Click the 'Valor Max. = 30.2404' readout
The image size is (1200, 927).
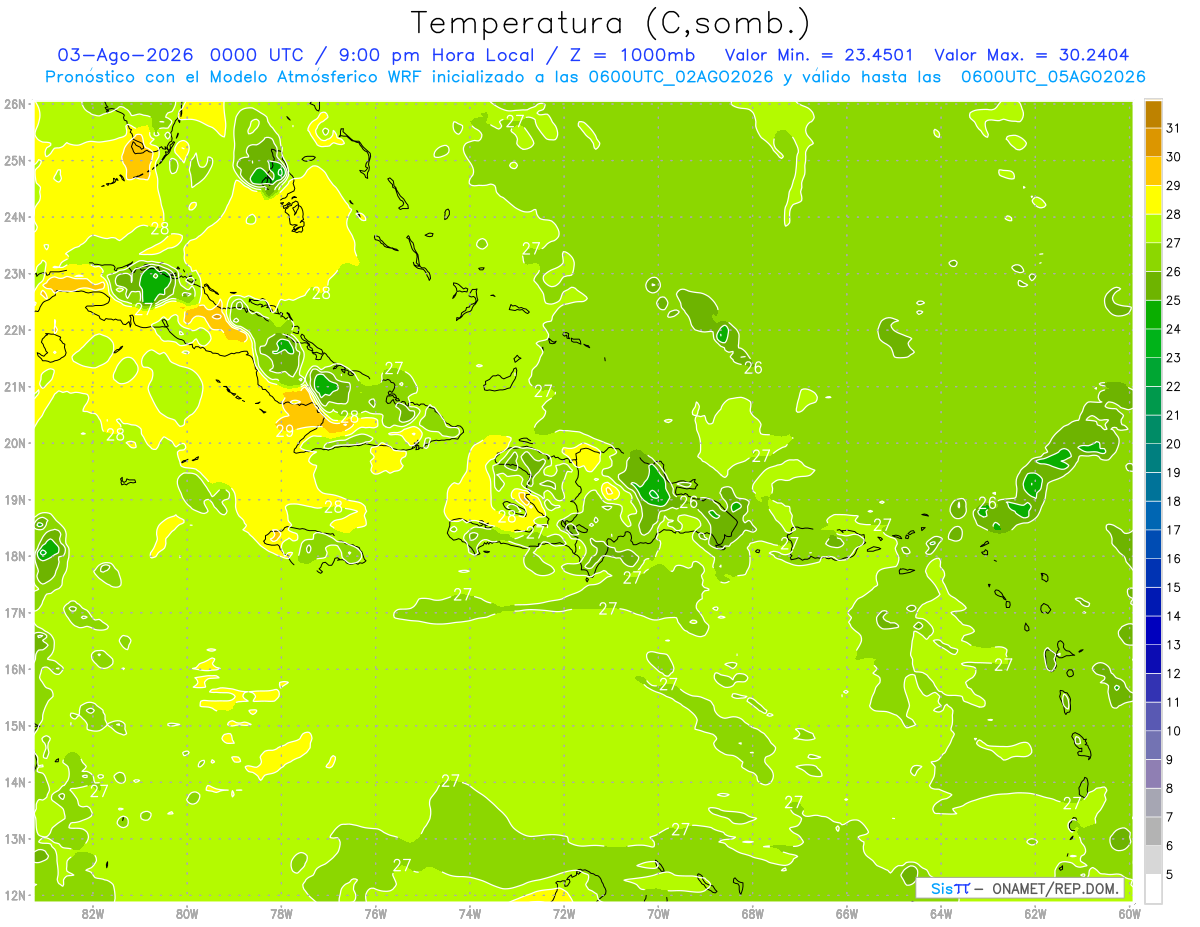1032,55
